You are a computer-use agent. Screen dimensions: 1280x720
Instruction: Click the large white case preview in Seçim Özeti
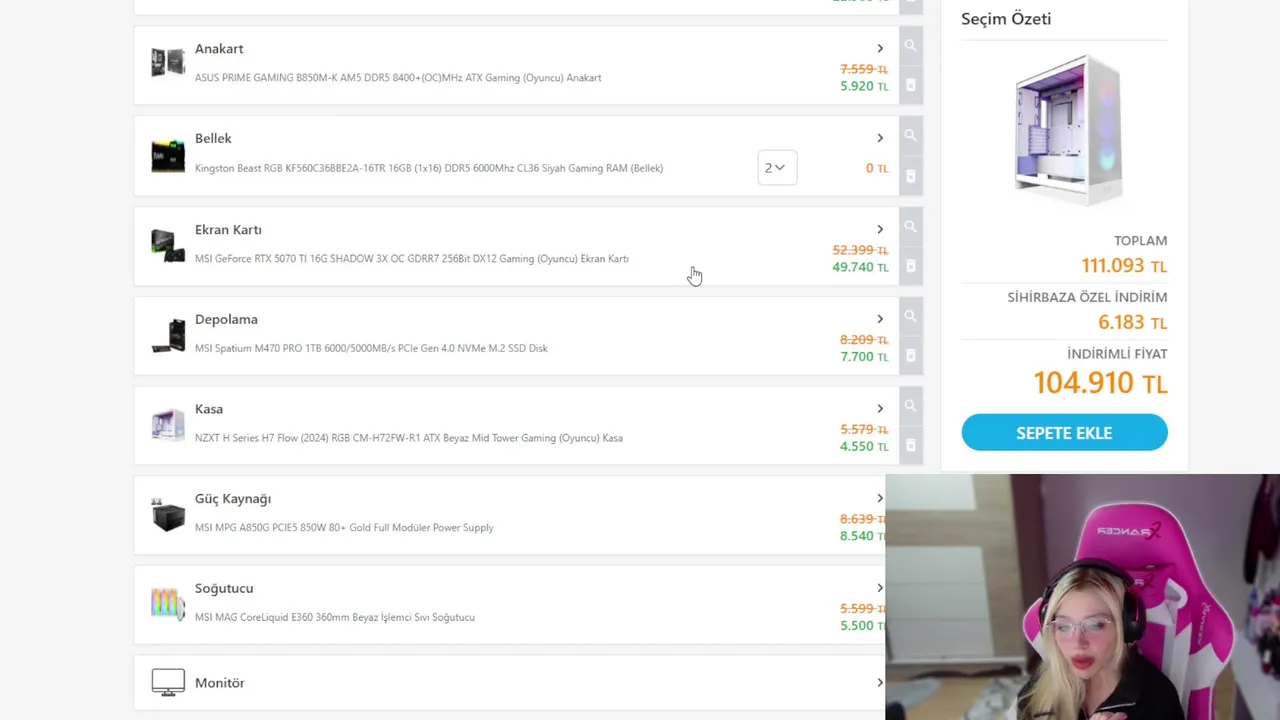click(1069, 130)
